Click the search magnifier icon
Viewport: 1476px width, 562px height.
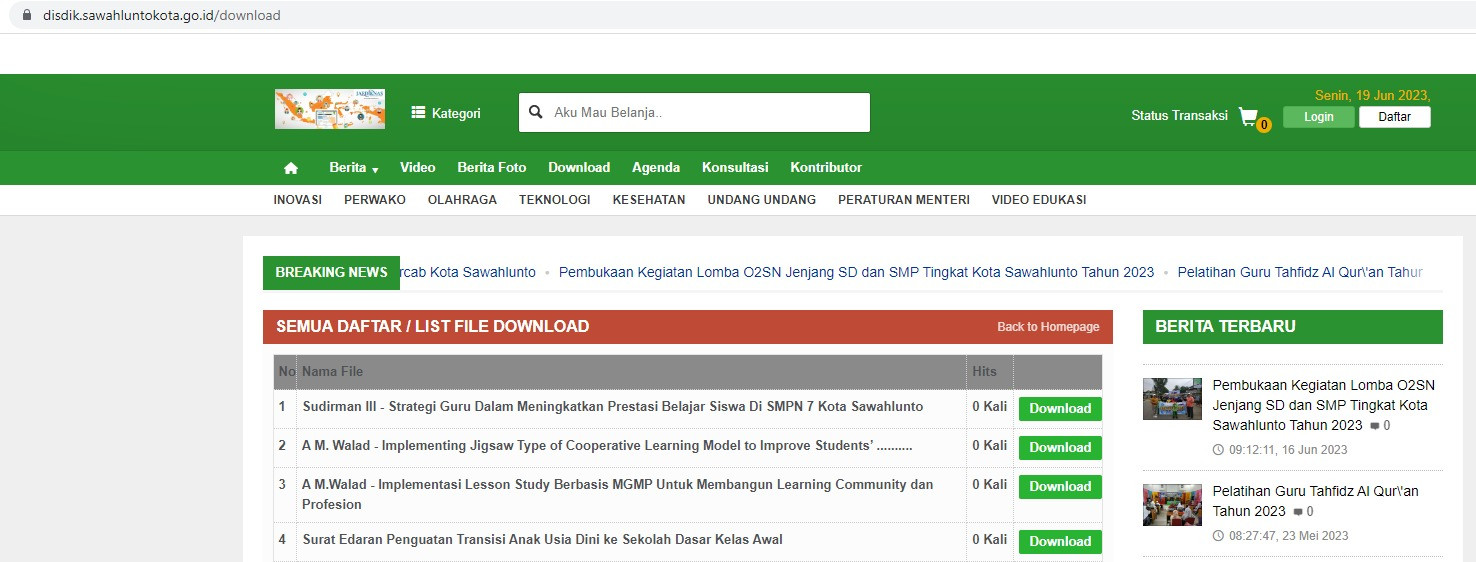(x=535, y=113)
